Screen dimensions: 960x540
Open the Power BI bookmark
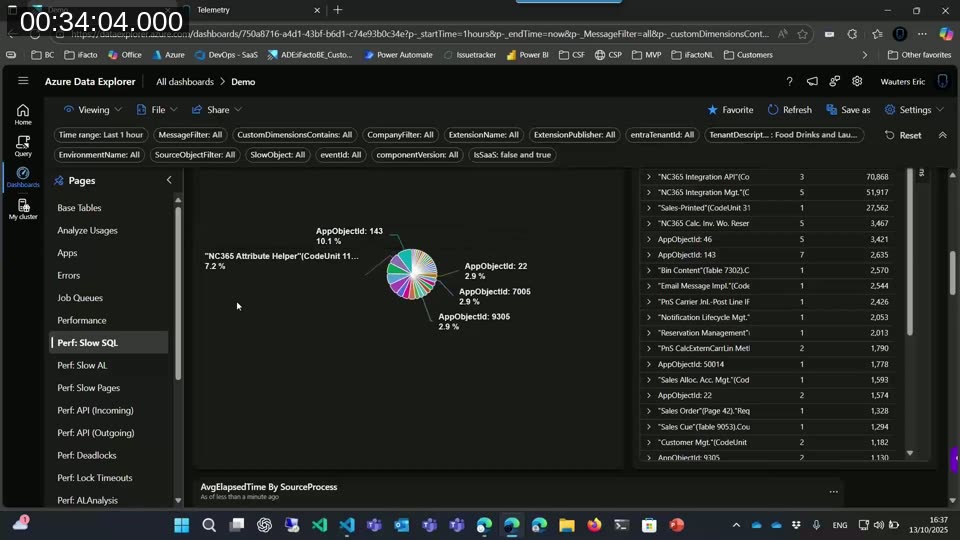click(527, 55)
